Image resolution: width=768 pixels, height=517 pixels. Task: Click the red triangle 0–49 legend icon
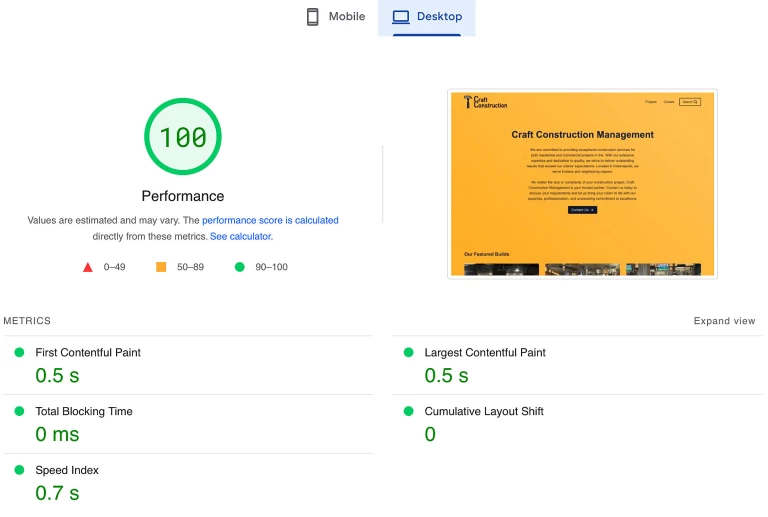pos(88,267)
